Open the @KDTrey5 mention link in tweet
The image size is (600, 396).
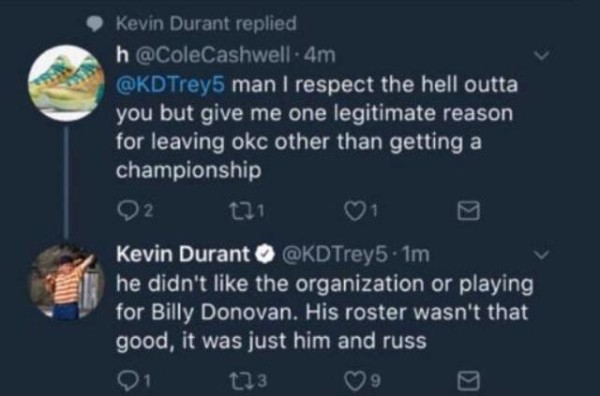[x=170, y=85]
